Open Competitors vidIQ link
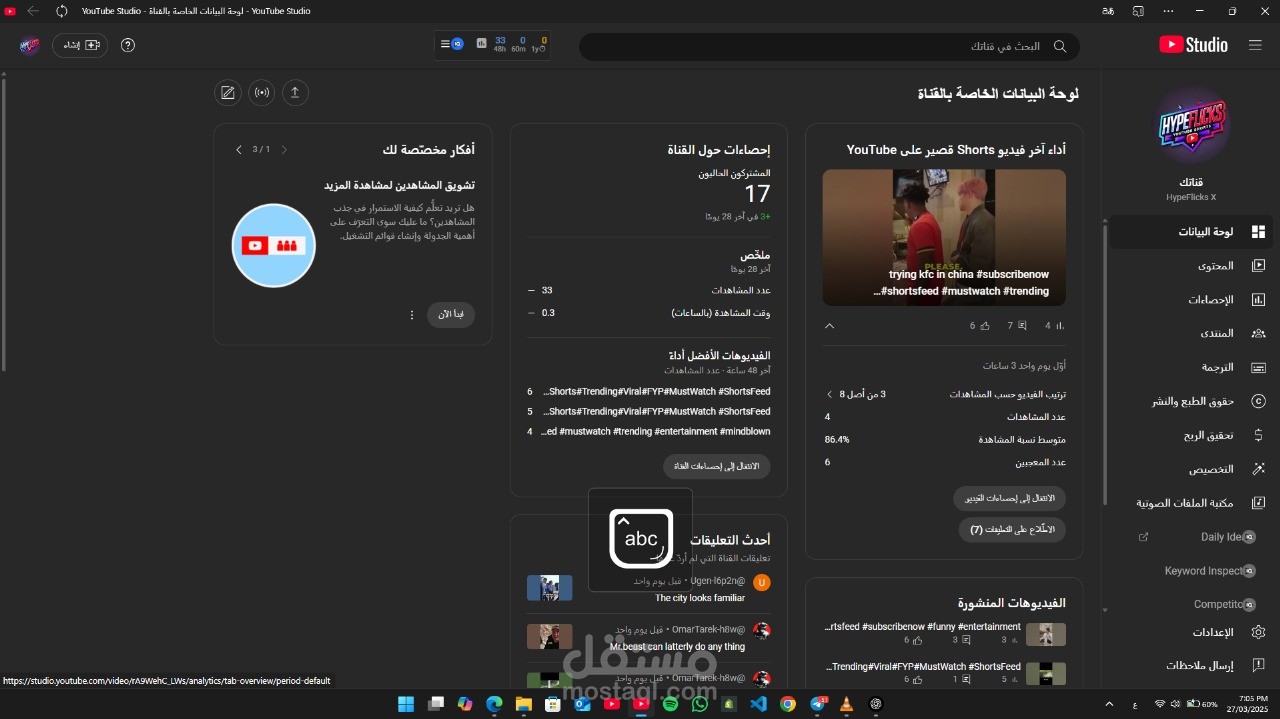 coord(1190,604)
